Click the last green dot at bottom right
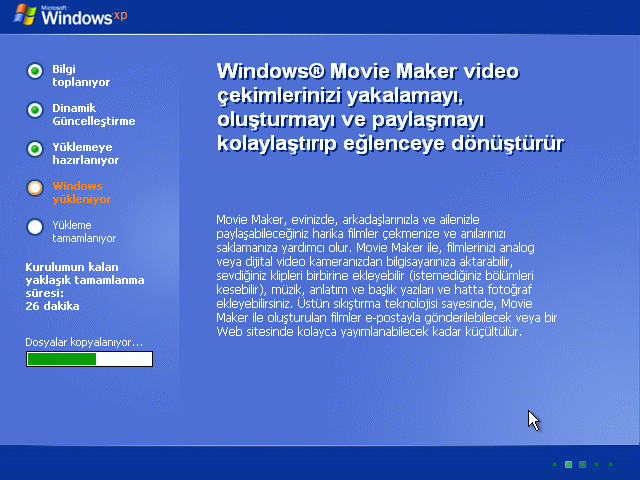640x480 pixels. tap(610, 465)
